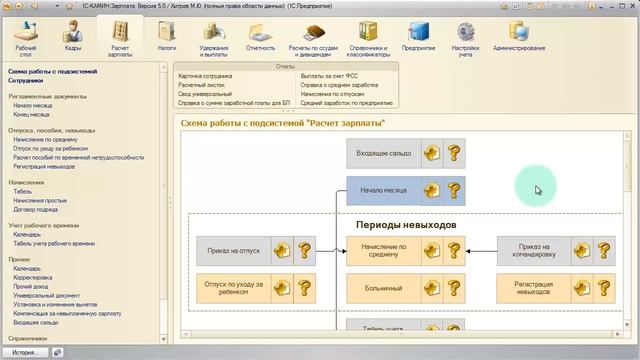Open Приказ на командировку block
The height and width of the screenshot is (360, 640).
coord(534,251)
